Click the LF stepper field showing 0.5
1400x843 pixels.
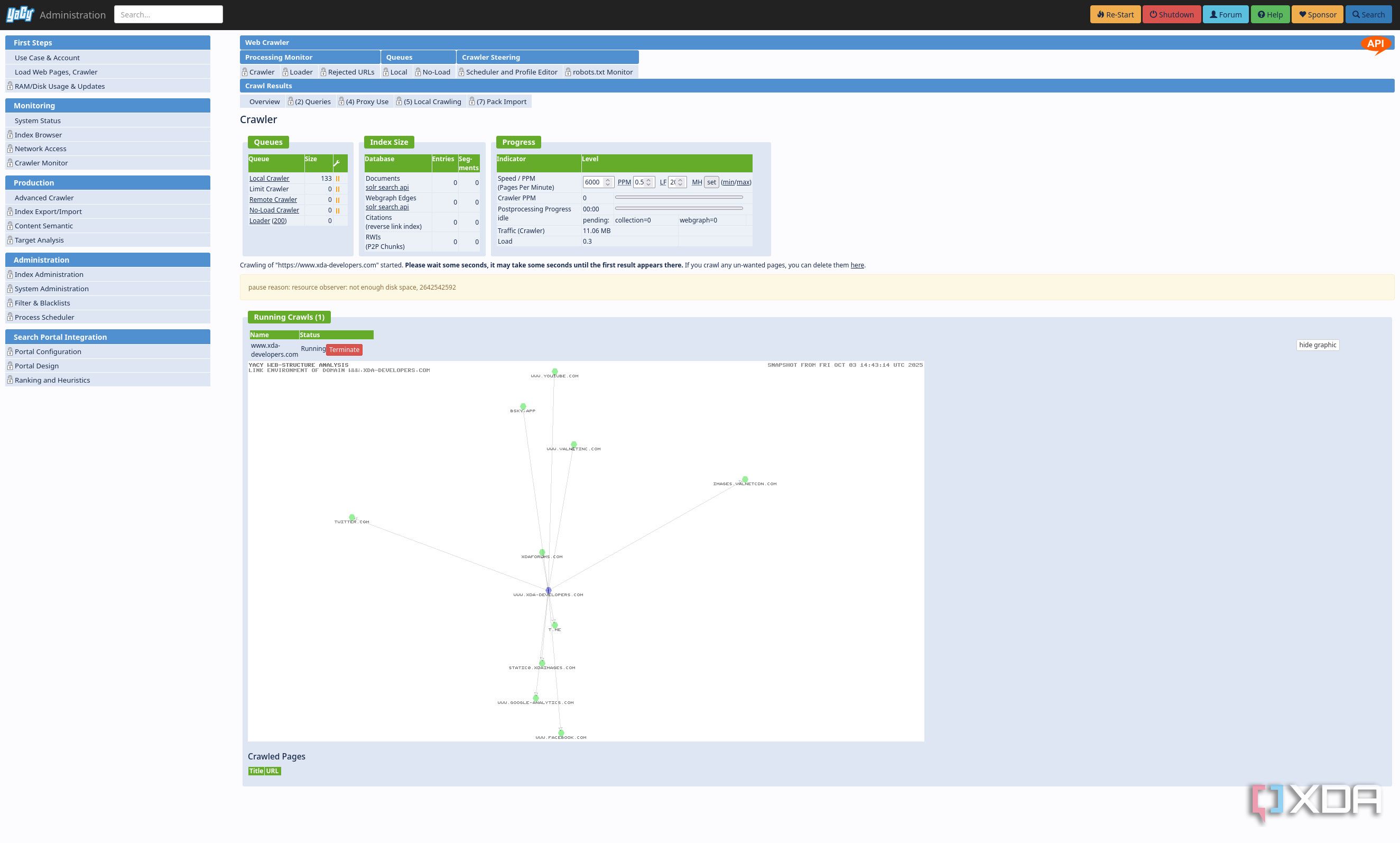point(644,182)
